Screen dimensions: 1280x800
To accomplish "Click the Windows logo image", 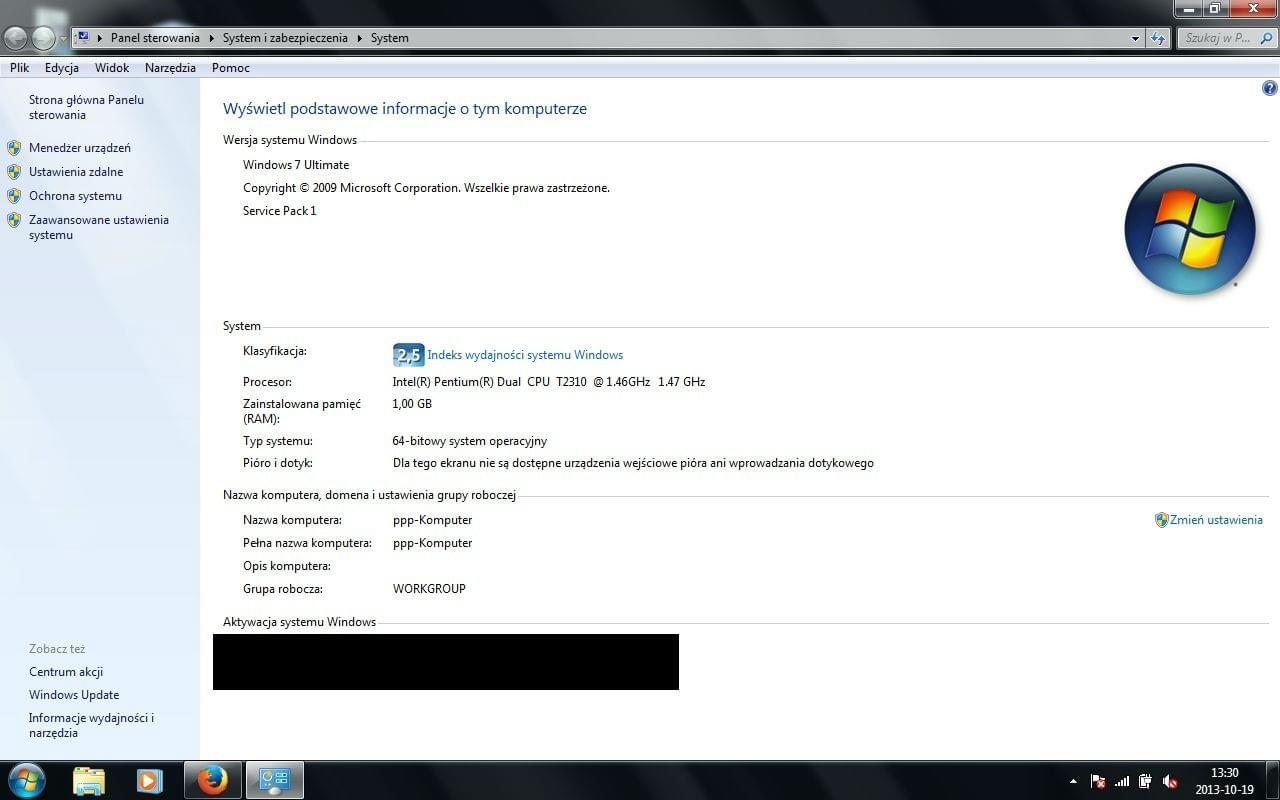I will (x=1190, y=230).
